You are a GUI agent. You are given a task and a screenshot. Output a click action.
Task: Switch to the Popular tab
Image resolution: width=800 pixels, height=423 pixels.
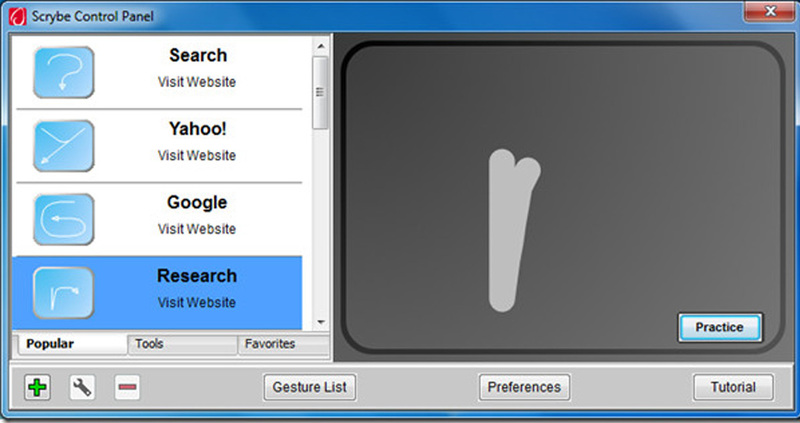click(x=69, y=344)
